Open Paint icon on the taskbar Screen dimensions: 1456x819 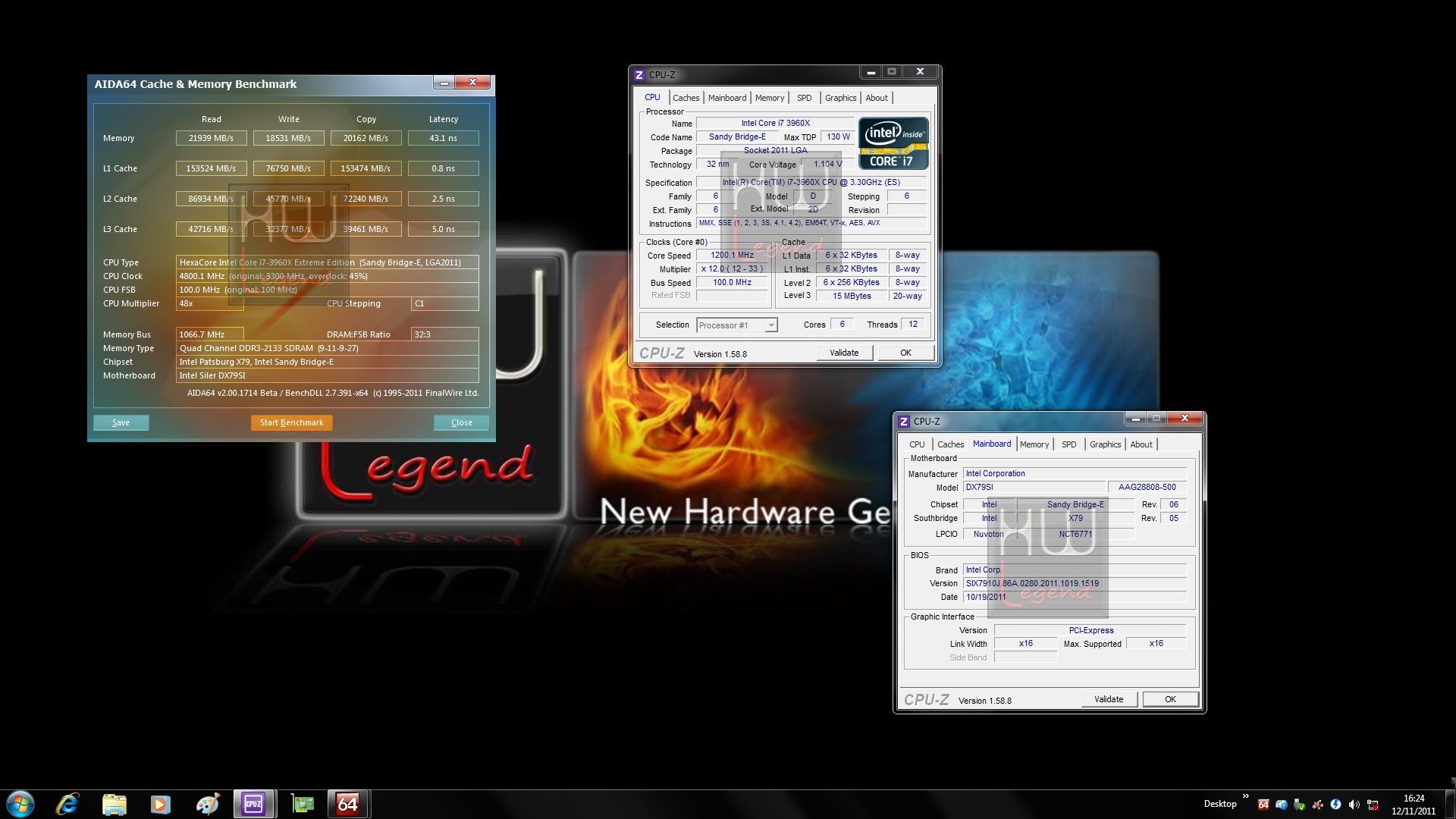(x=207, y=804)
